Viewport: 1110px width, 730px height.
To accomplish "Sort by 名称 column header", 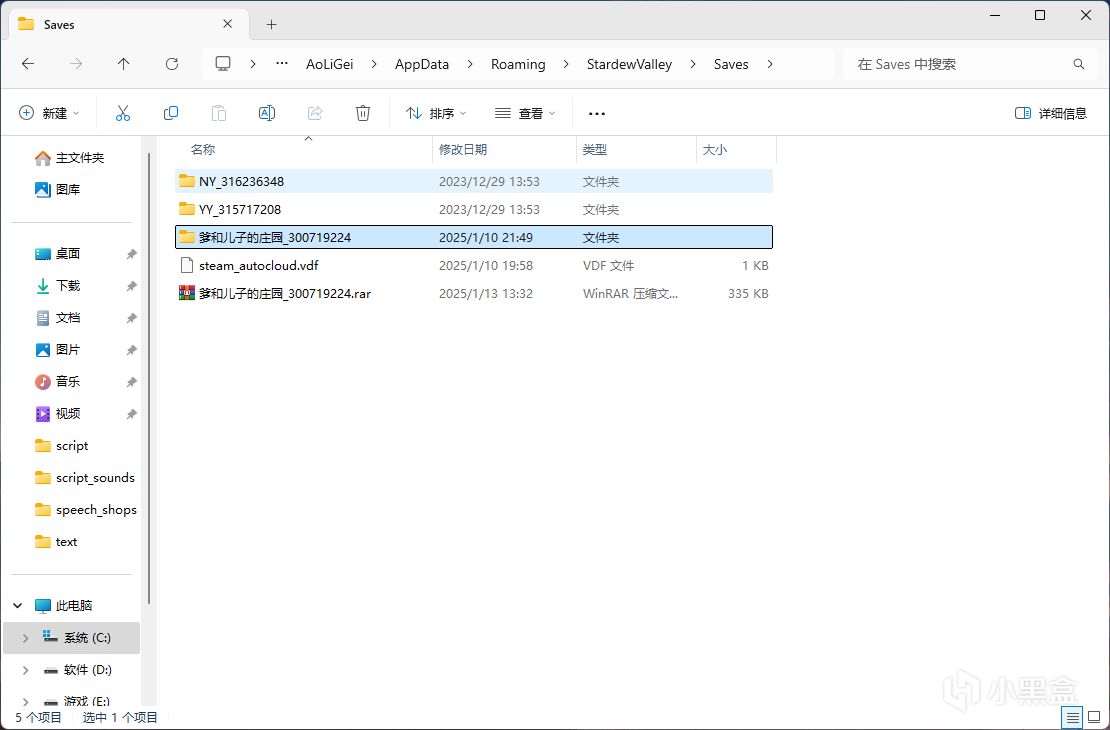I will (304, 149).
